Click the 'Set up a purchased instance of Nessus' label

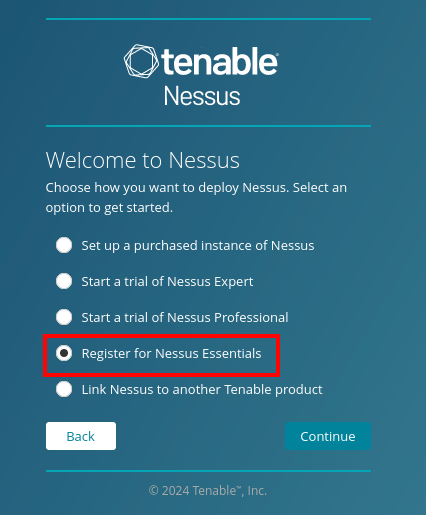click(198, 246)
